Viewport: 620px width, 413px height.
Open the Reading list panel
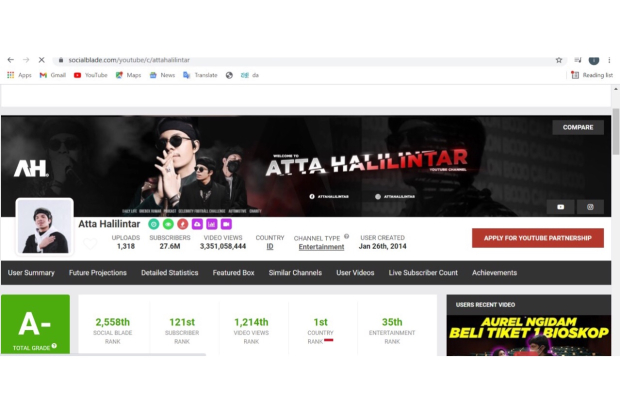pyautogui.click(x=591, y=75)
